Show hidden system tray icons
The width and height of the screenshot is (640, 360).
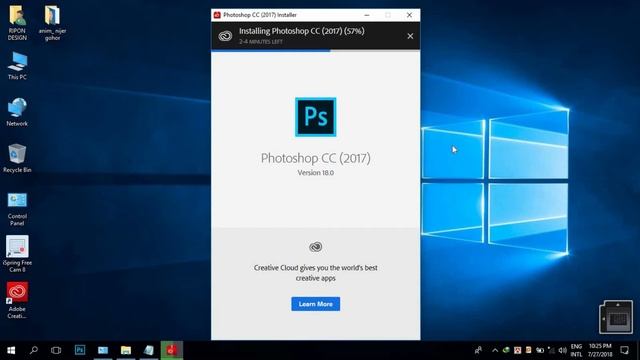(495, 350)
